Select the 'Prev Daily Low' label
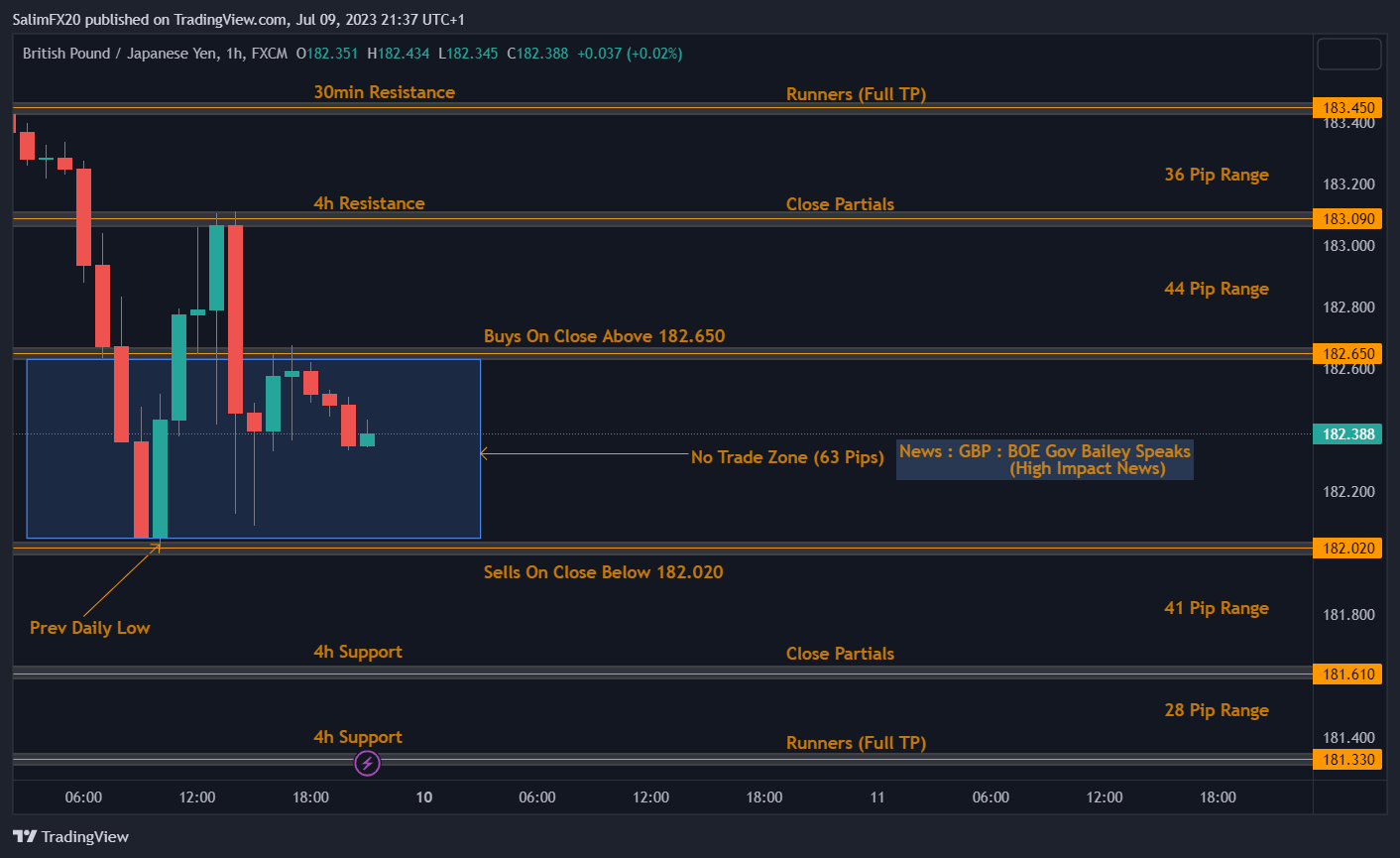 coord(89,628)
